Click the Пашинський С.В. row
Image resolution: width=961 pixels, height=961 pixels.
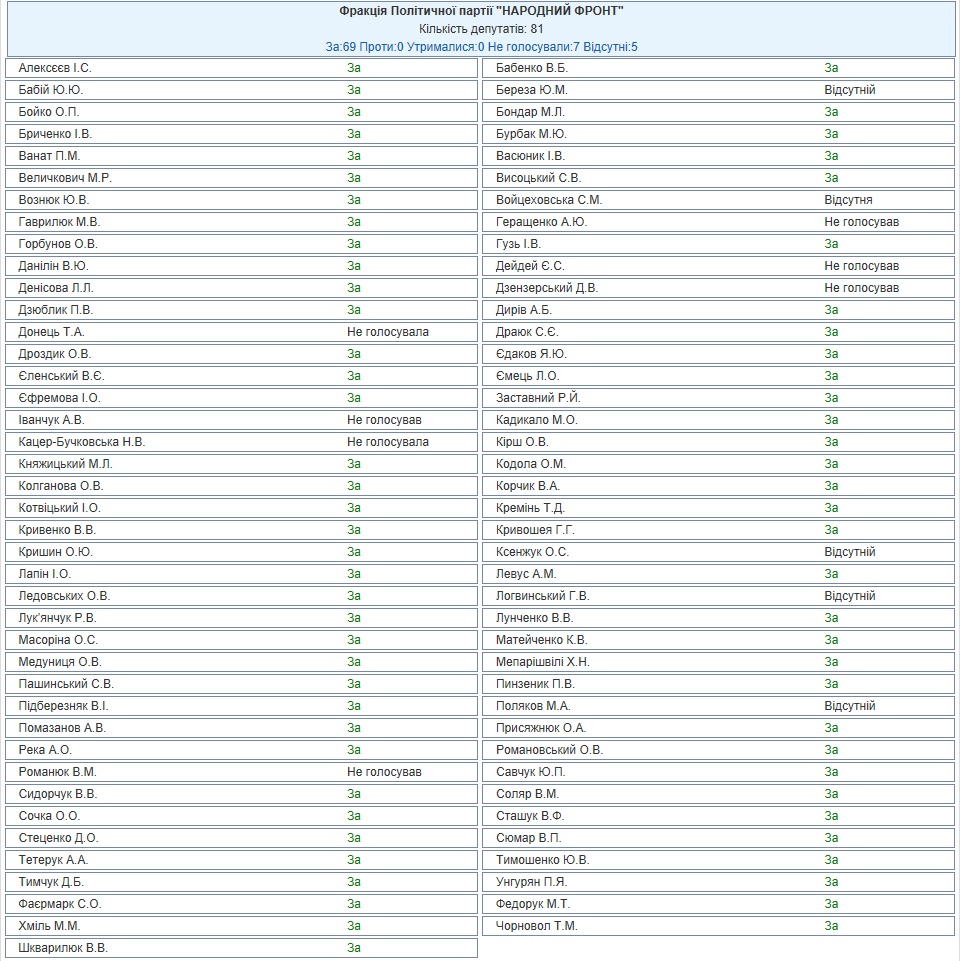point(241,684)
